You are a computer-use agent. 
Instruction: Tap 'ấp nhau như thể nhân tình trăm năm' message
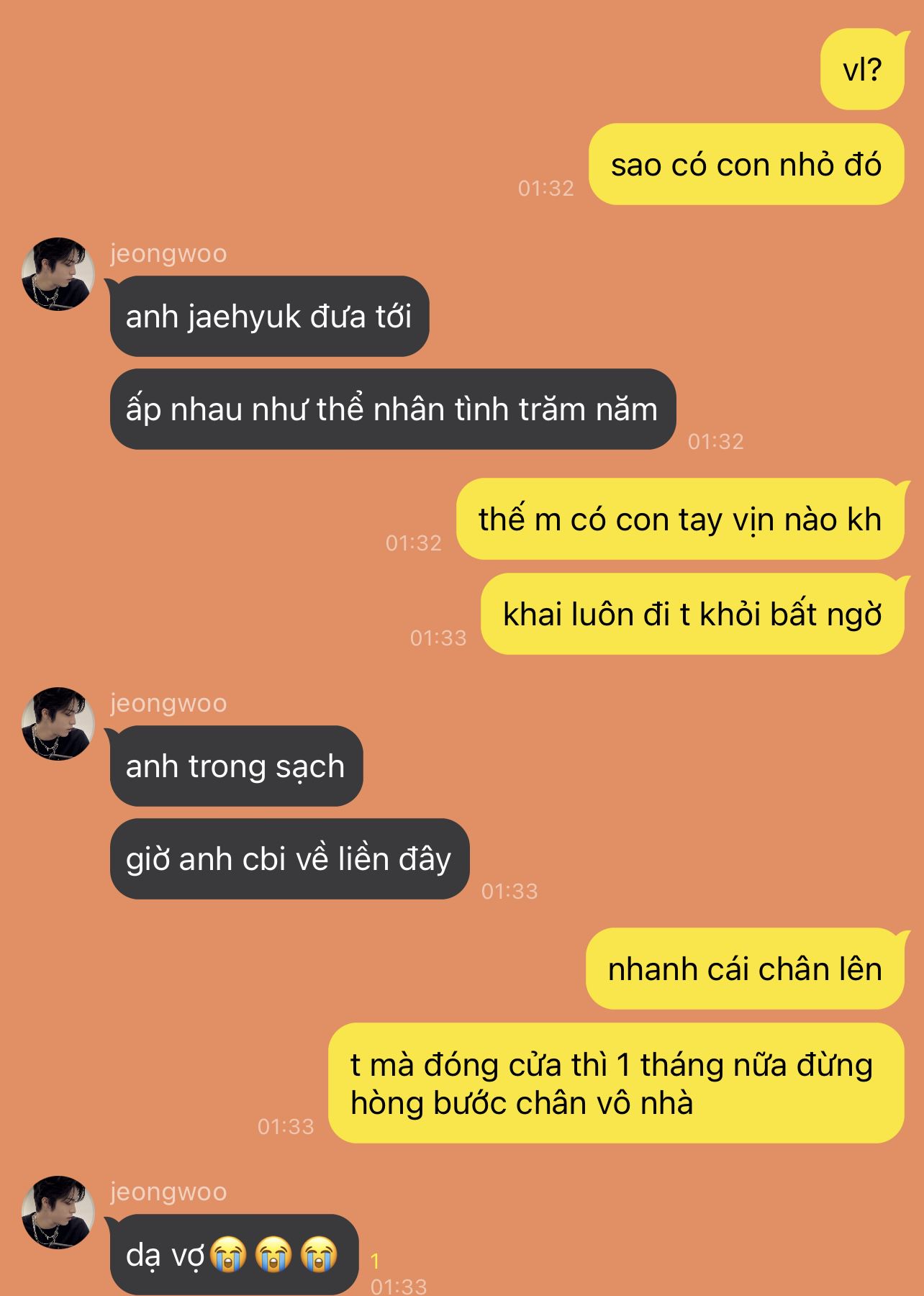click(392, 409)
